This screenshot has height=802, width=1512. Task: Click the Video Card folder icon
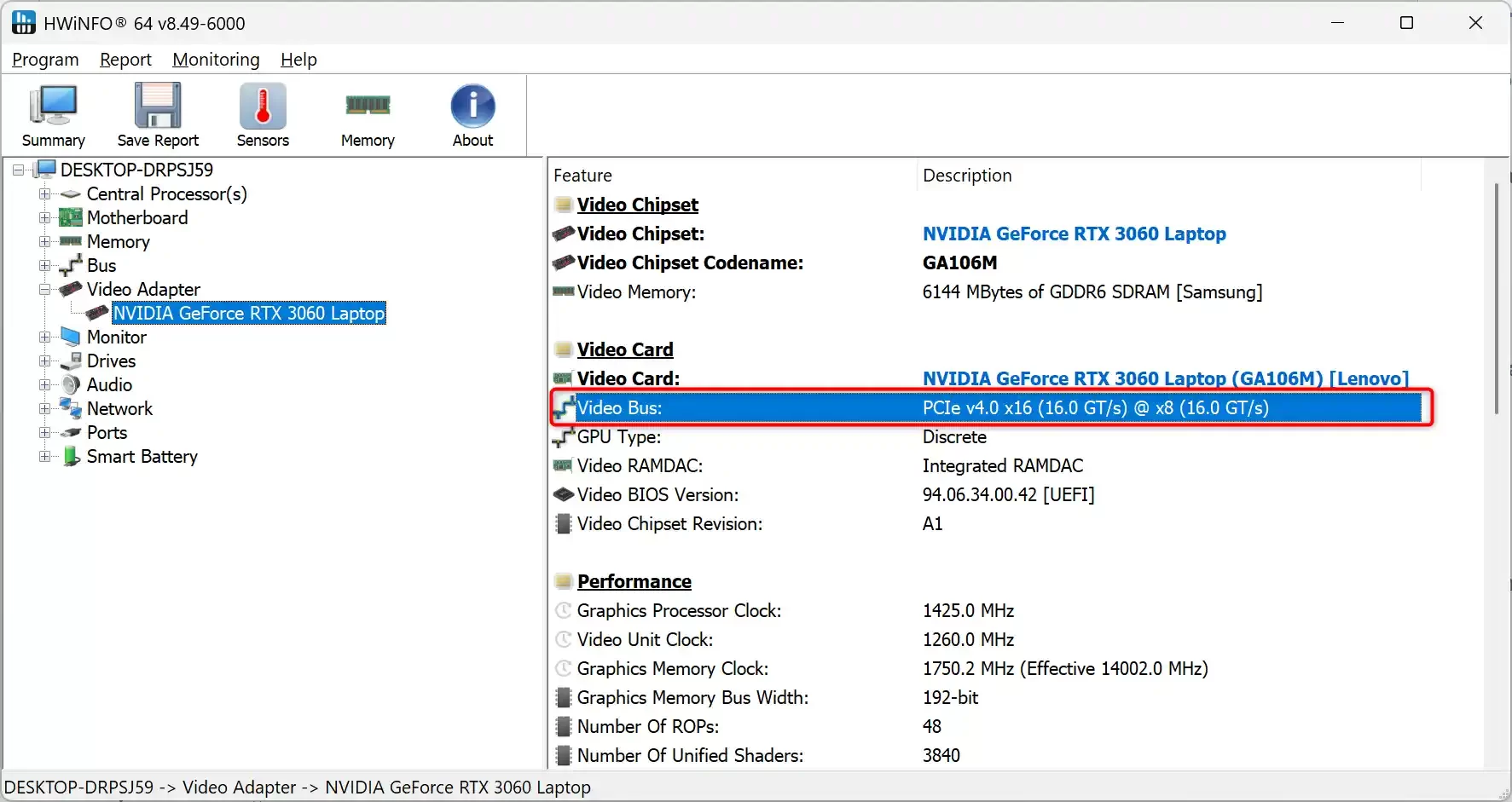tap(563, 349)
